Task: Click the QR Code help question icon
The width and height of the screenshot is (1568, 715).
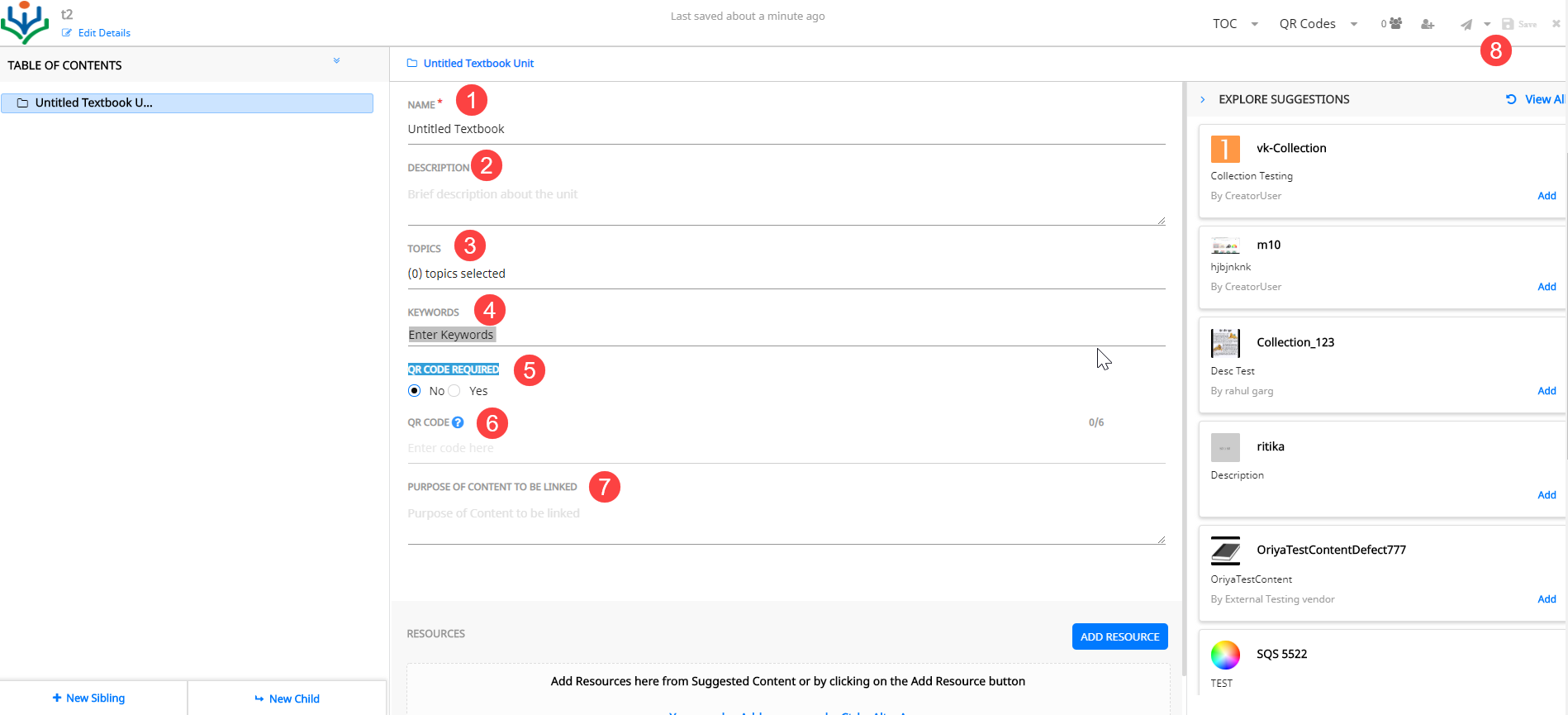Action: (x=458, y=422)
